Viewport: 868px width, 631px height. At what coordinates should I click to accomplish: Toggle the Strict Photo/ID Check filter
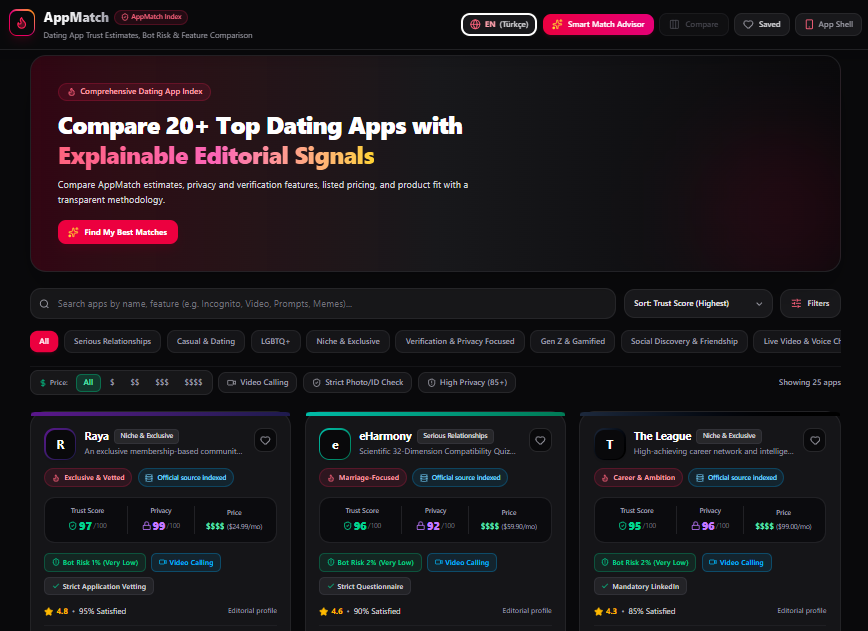click(358, 382)
